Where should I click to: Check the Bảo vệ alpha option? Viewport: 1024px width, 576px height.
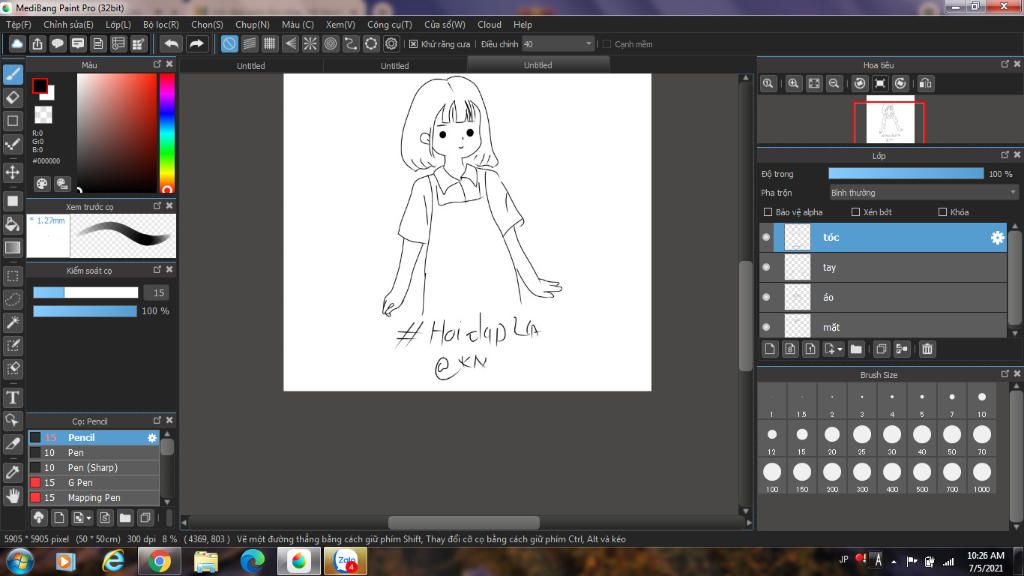tap(768, 212)
